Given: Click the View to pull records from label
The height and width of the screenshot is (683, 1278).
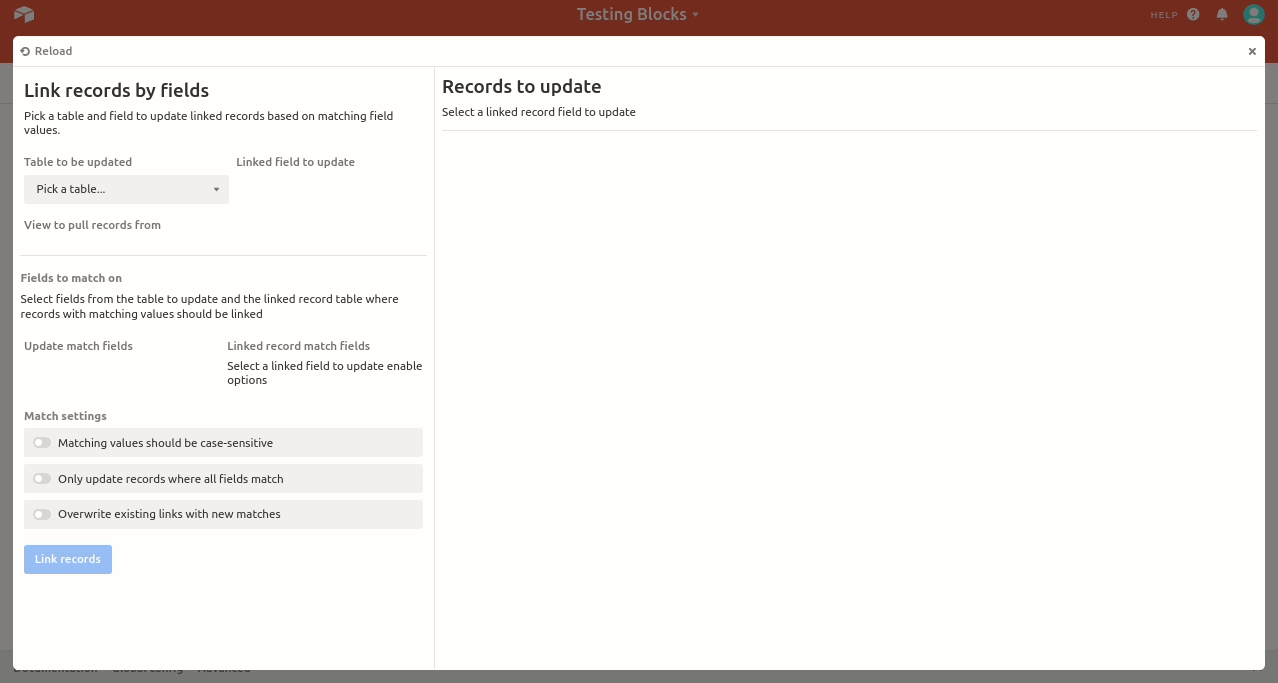Looking at the screenshot, I should pos(92,225).
